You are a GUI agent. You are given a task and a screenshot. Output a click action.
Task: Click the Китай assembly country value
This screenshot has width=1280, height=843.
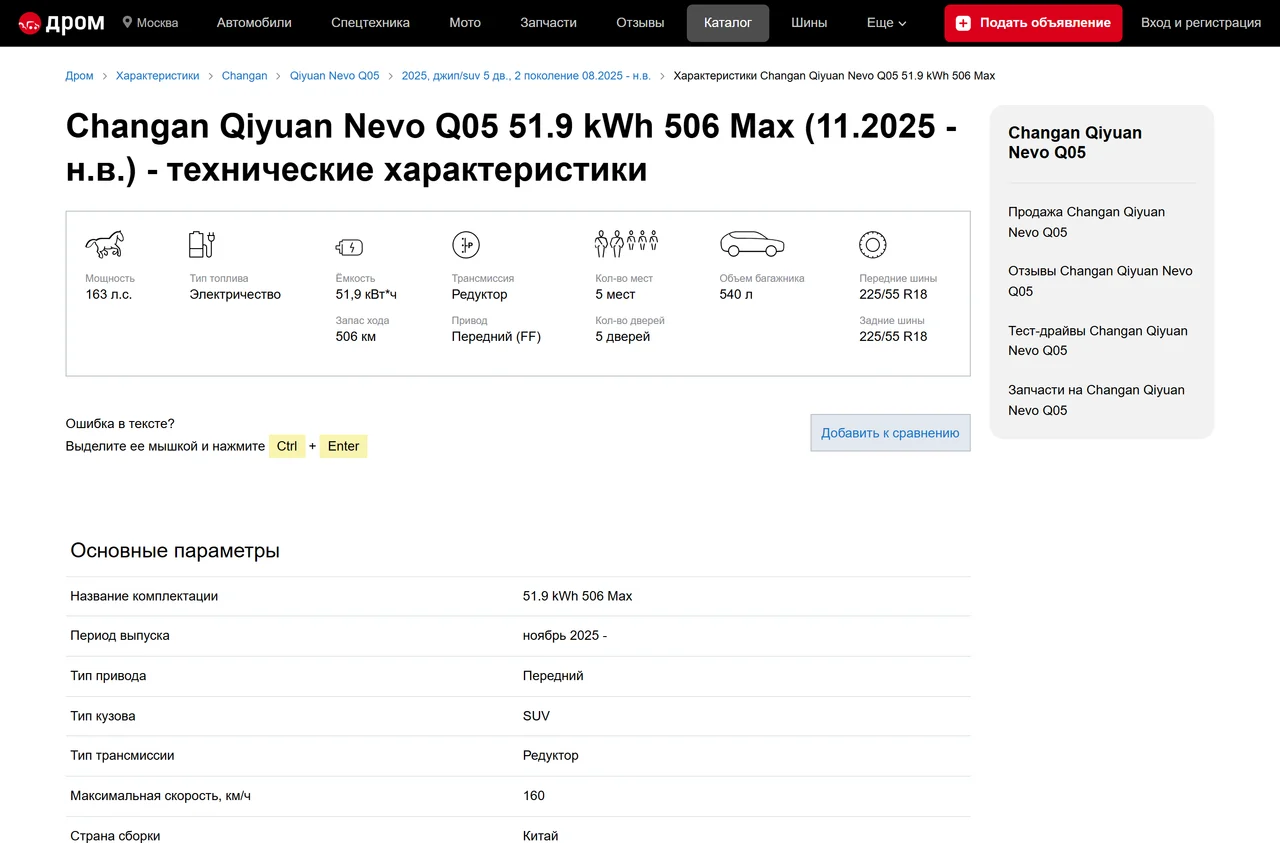[541, 836]
